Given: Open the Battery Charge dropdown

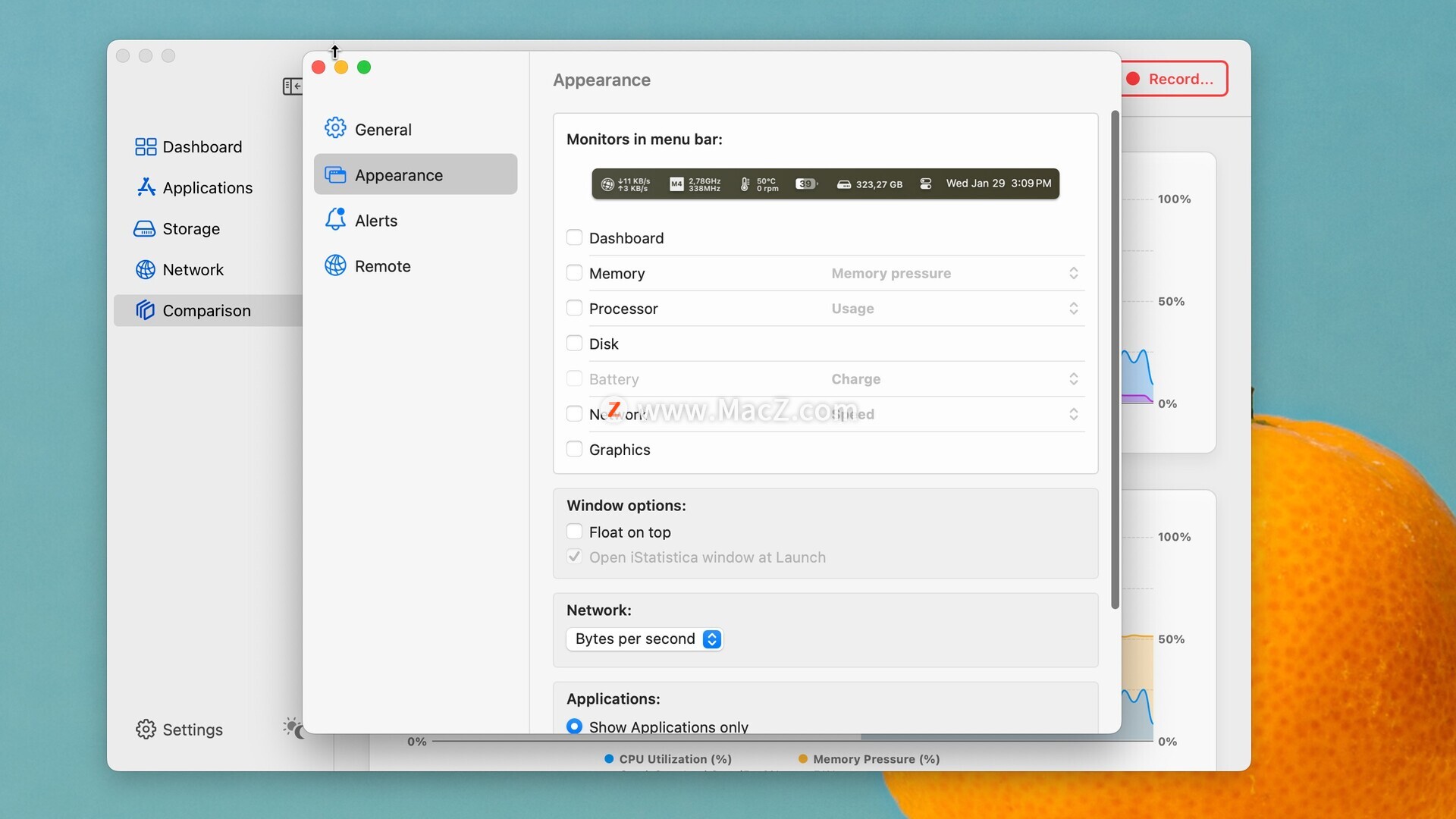Looking at the screenshot, I should click(955, 378).
